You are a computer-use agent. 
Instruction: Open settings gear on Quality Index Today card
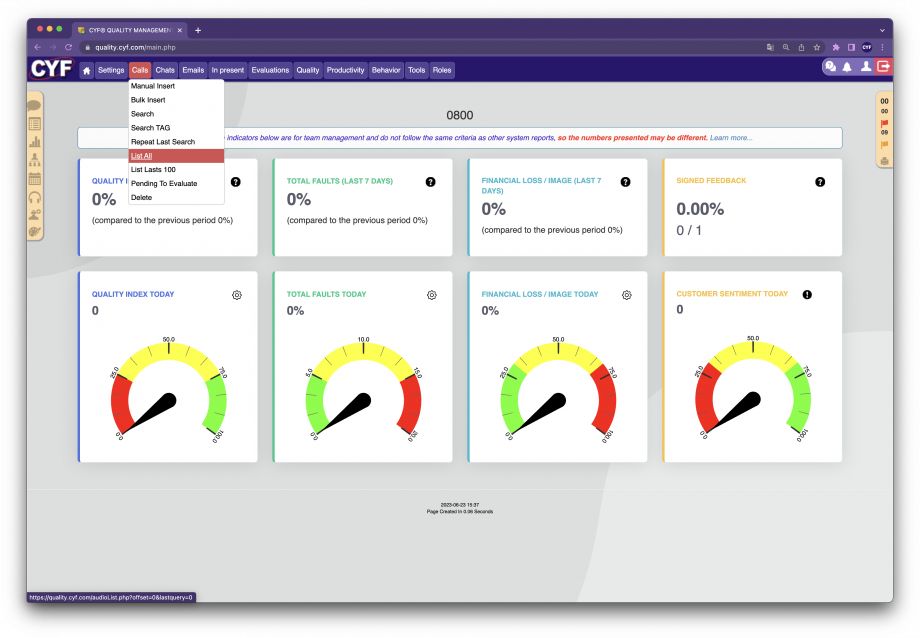235,295
